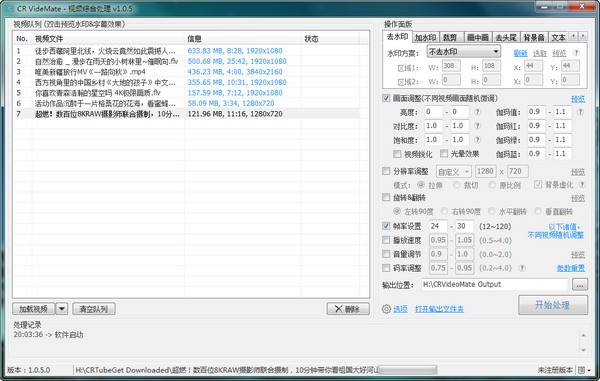Enable the 播放速度 checkbox
The height and width of the screenshot is (381, 600).
pyautogui.click(x=386, y=240)
